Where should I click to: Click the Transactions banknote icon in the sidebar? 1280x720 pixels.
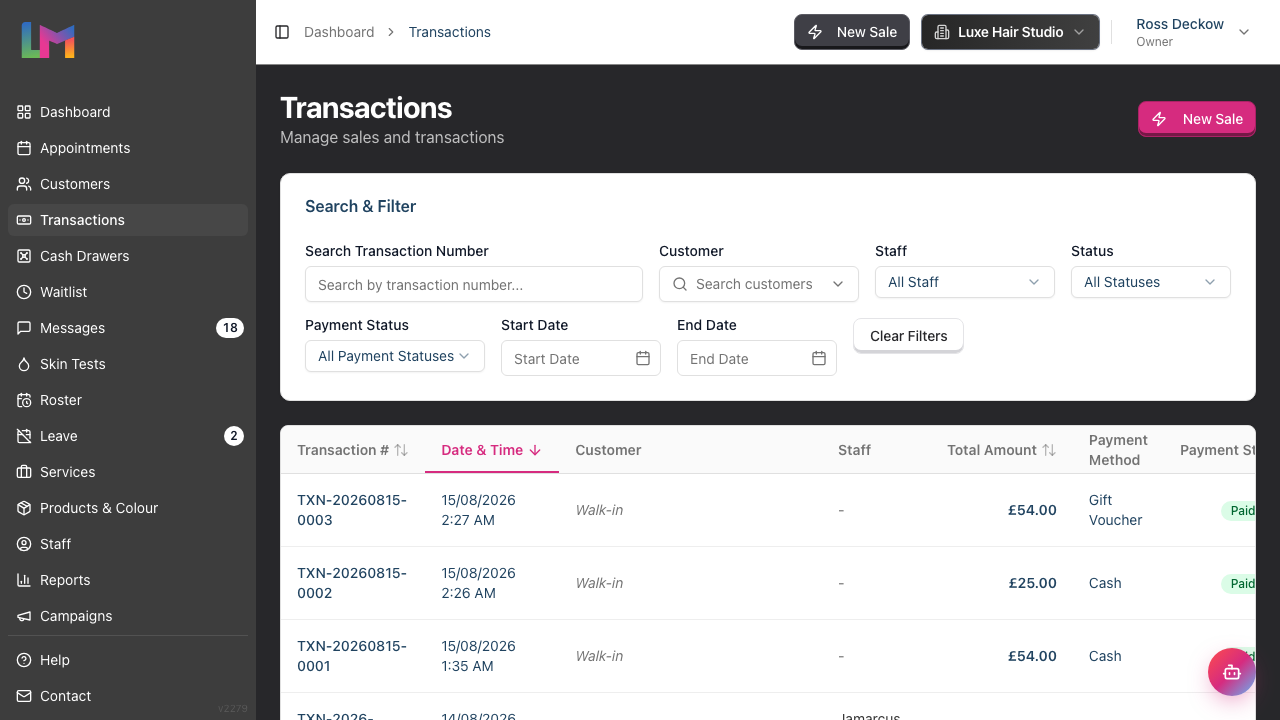click(24, 220)
